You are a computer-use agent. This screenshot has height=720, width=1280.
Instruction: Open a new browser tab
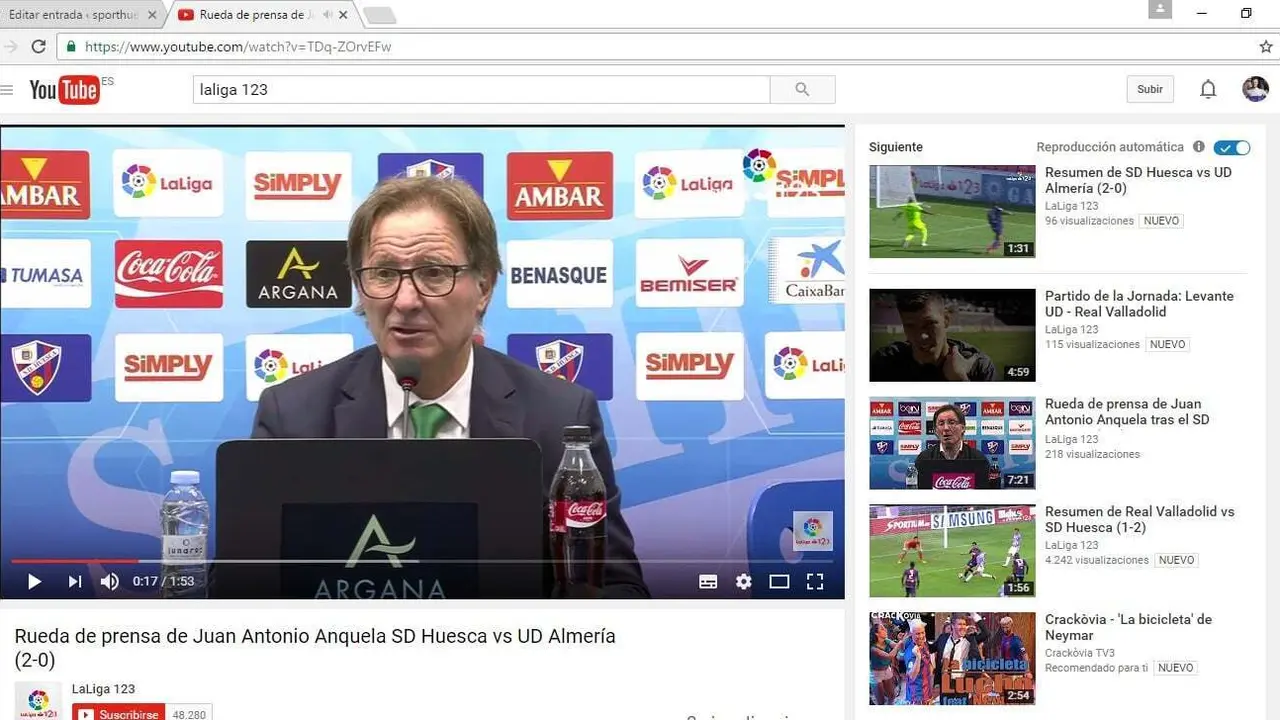pos(380,16)
